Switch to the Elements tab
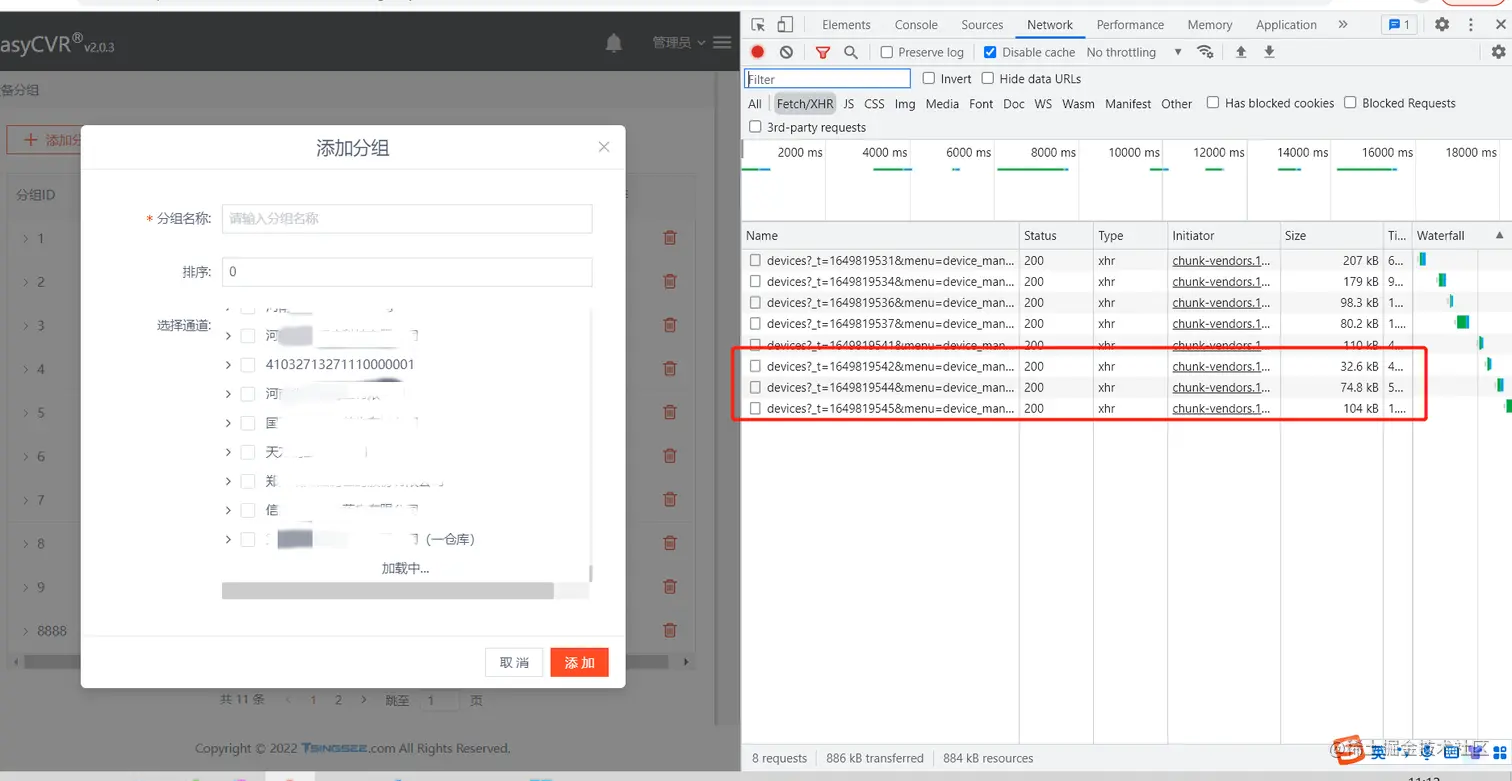1512x781 pixels. pos(846,25)
